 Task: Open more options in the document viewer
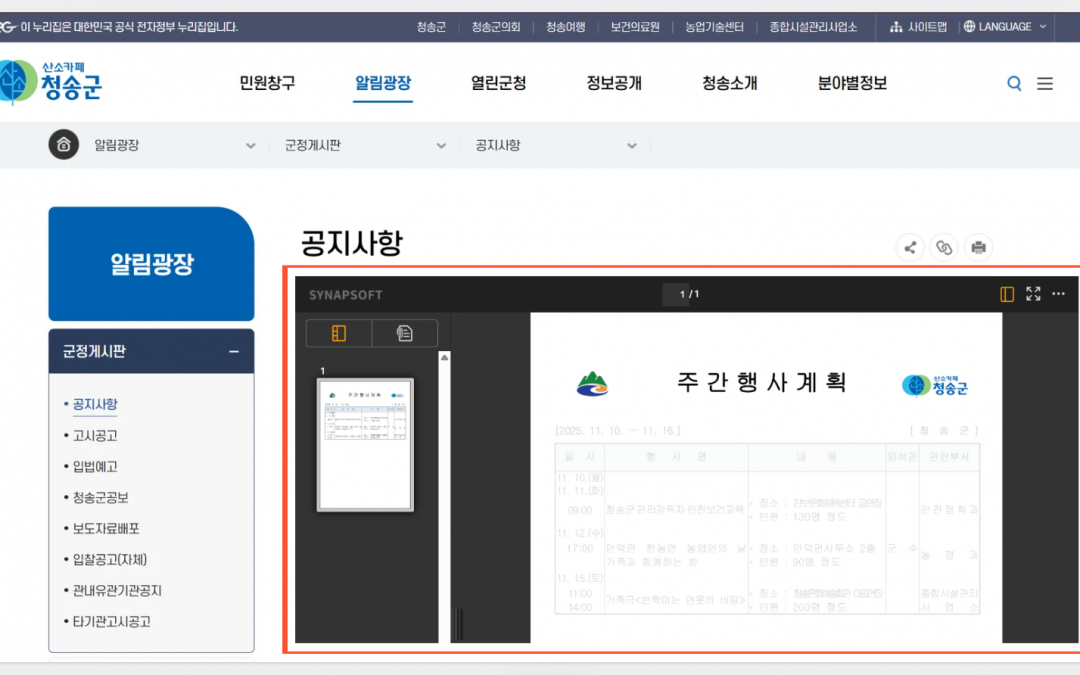[1058, 293]
